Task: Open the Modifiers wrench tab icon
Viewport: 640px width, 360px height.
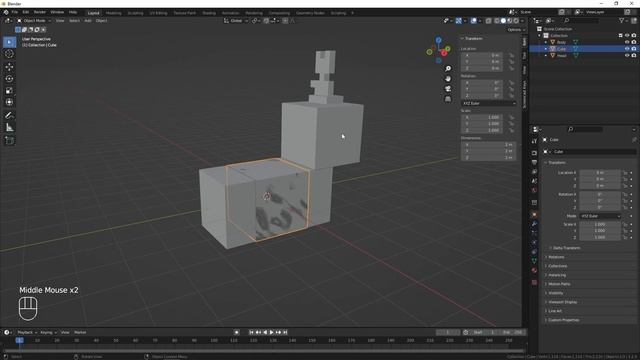Action: pos(534,224)
